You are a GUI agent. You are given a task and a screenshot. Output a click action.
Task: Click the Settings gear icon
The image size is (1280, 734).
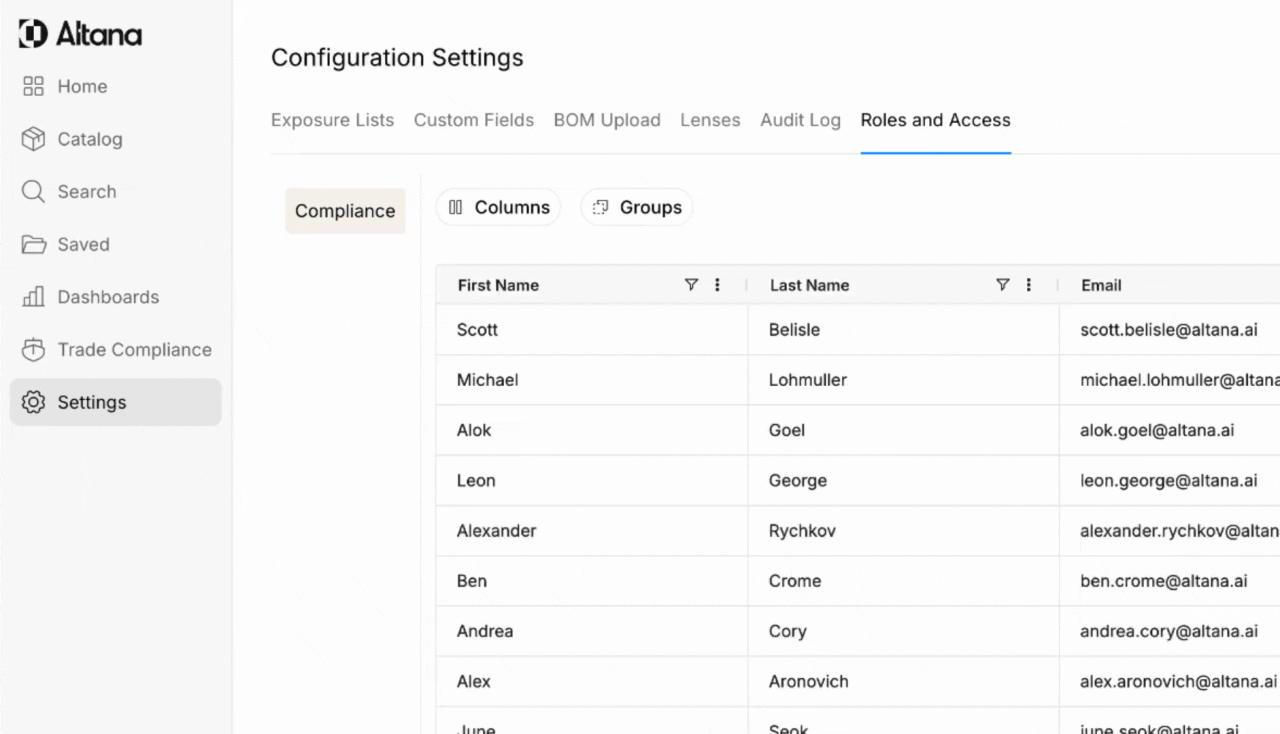[33, 403]
